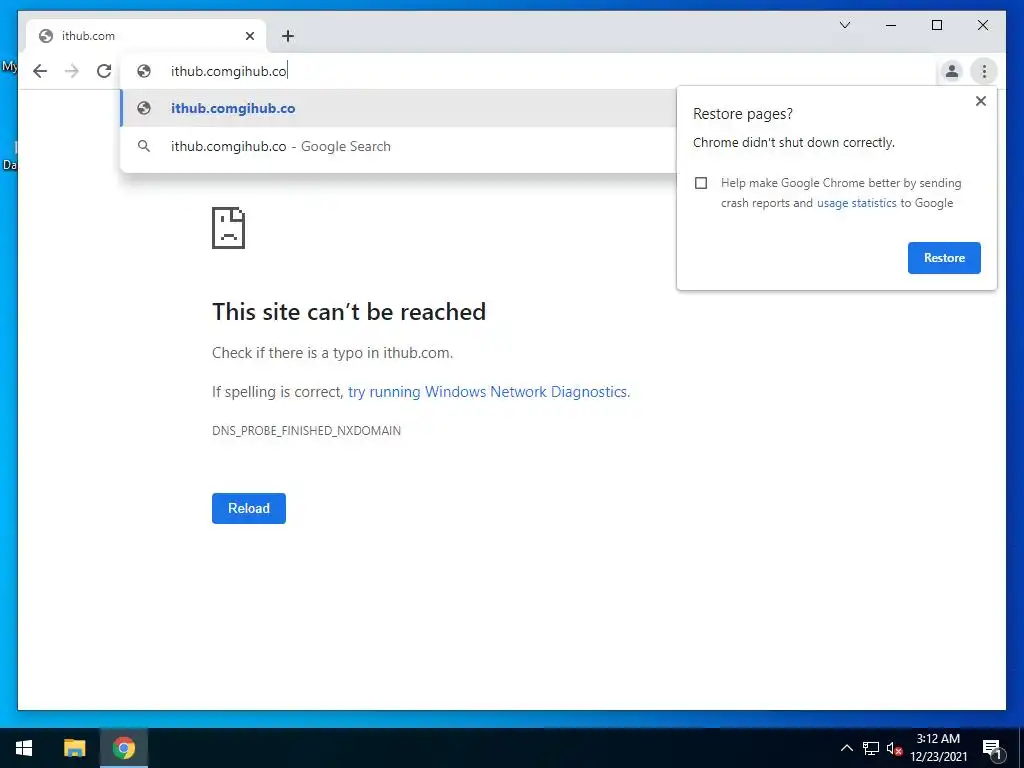Click the DNS_PROBE_FINISHED_NXDOMAIN error code
The height and width of the screenshot is (768, 1024).
tap(306, 430)
